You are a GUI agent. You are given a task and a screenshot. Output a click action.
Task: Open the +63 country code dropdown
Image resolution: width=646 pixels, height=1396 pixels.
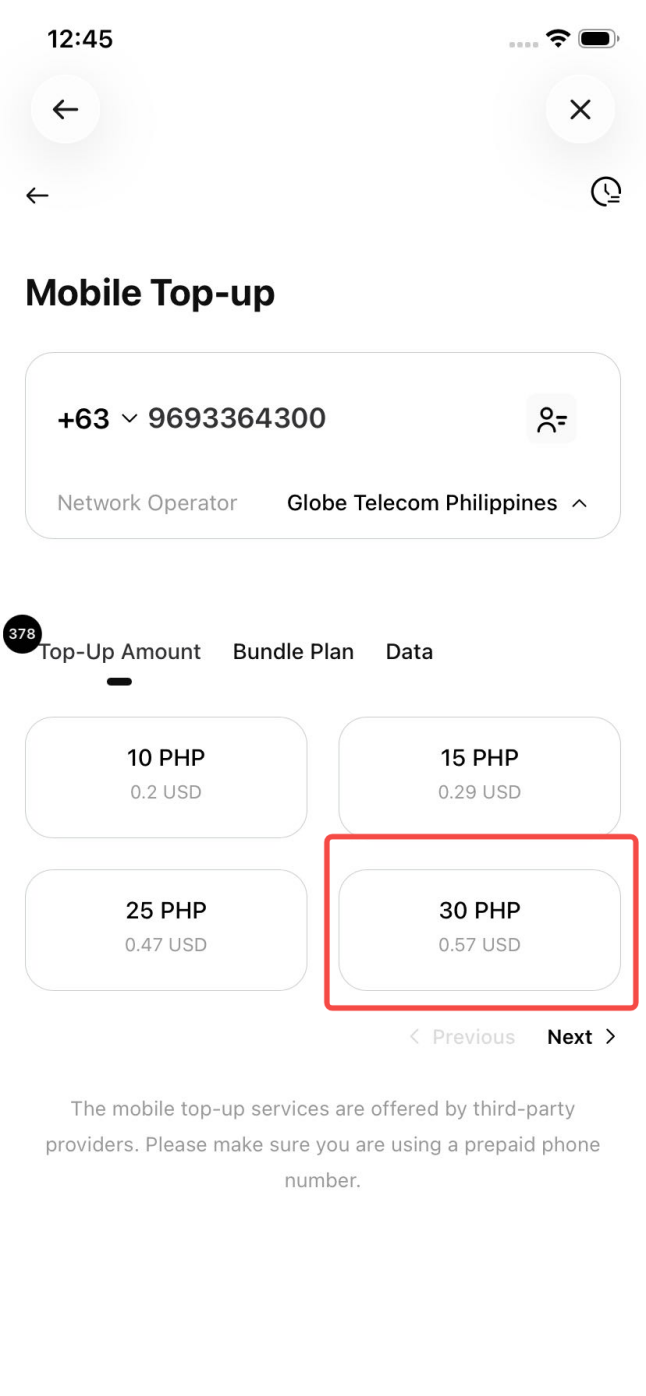(x=97, y=419)
